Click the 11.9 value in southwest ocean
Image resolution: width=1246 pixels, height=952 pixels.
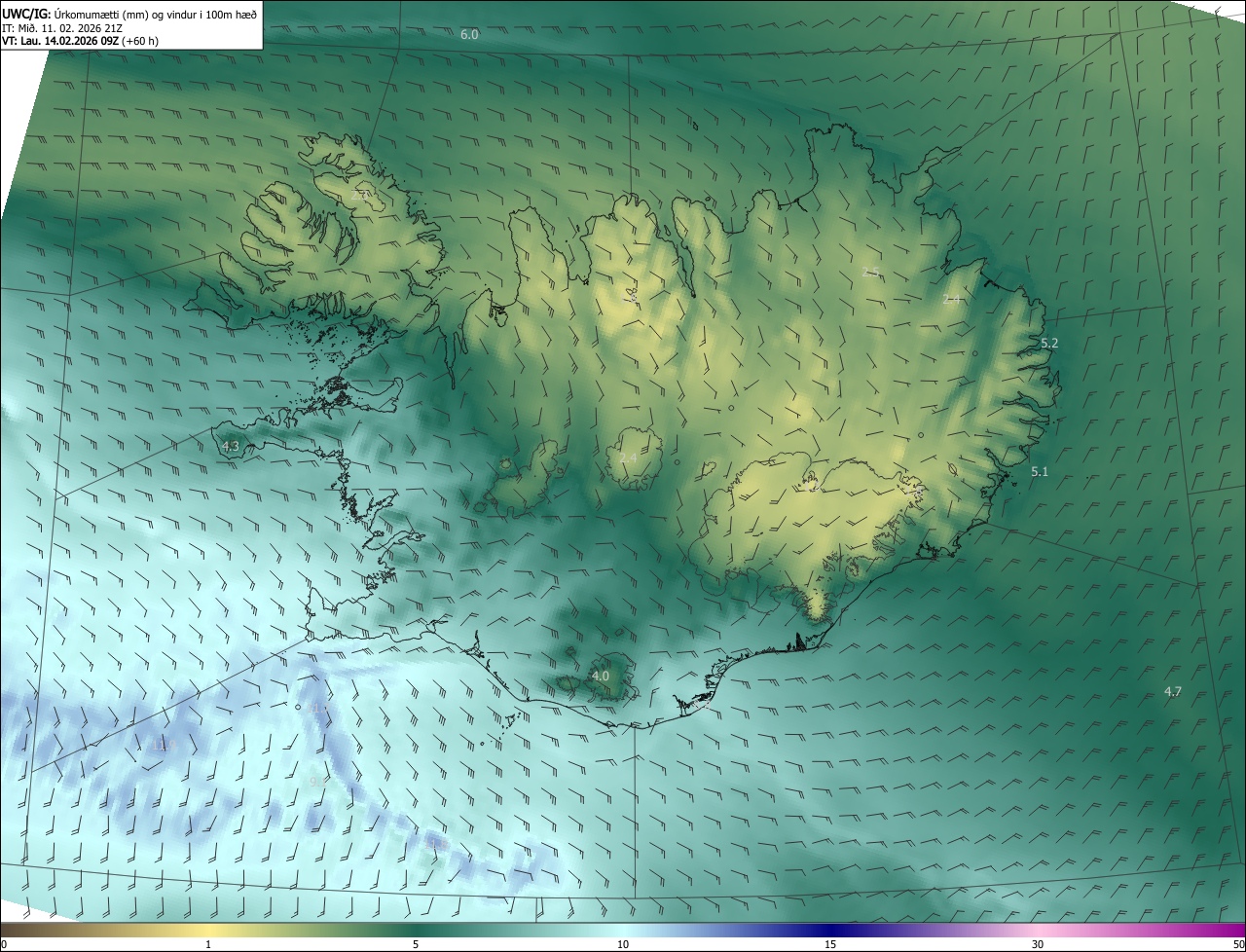tap(162, 746)
